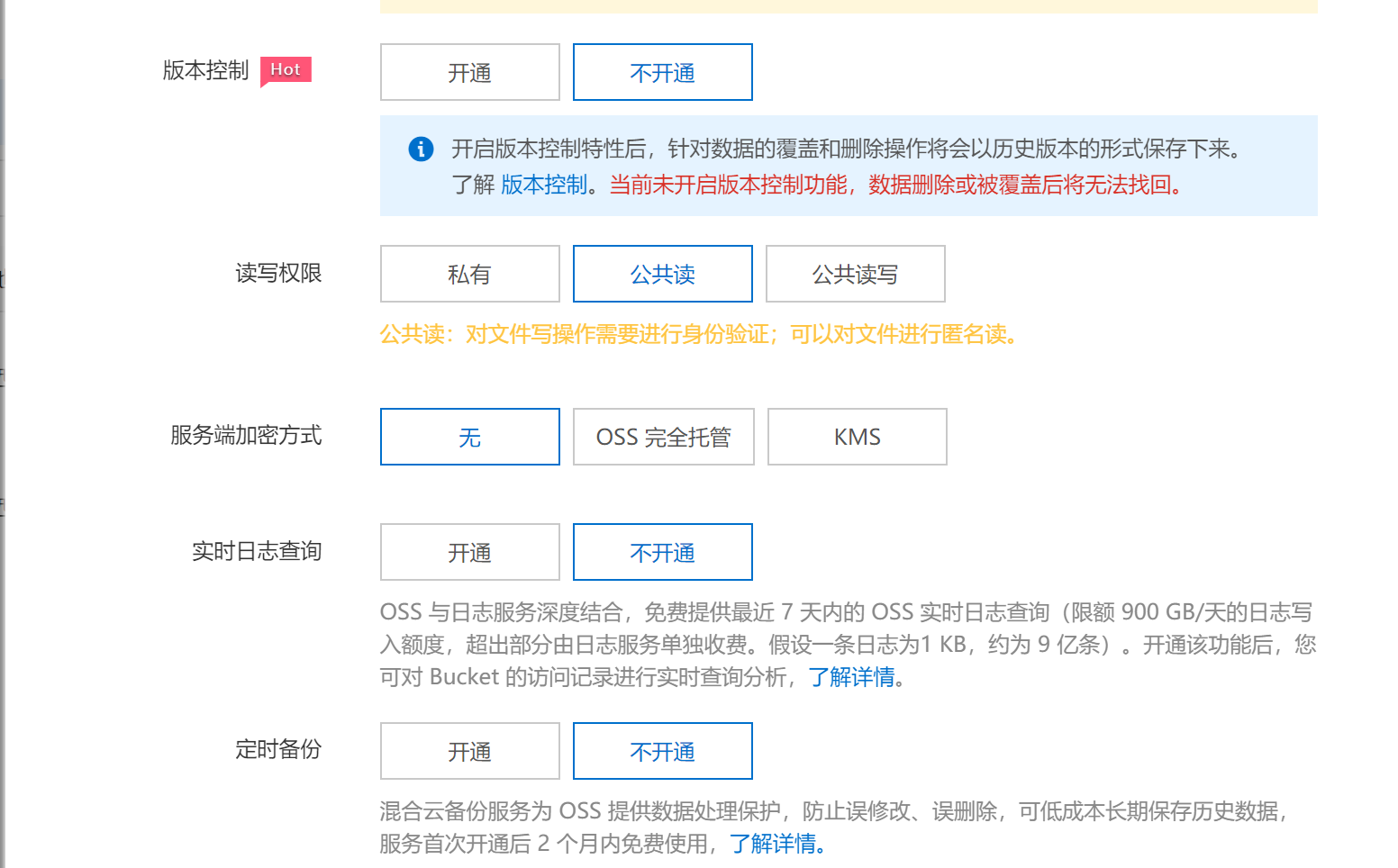1398x868 pixels.
Task: Set read/write permission to 公共读写
Action: click(x=855, y=274)
